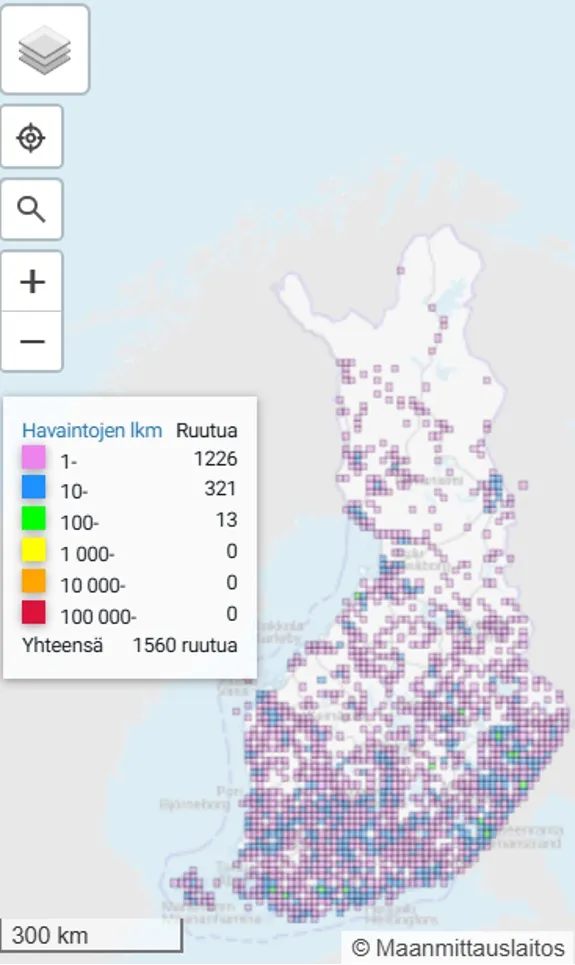
Task: Click the Ruutua column header
Action: [x=206, y=430]
